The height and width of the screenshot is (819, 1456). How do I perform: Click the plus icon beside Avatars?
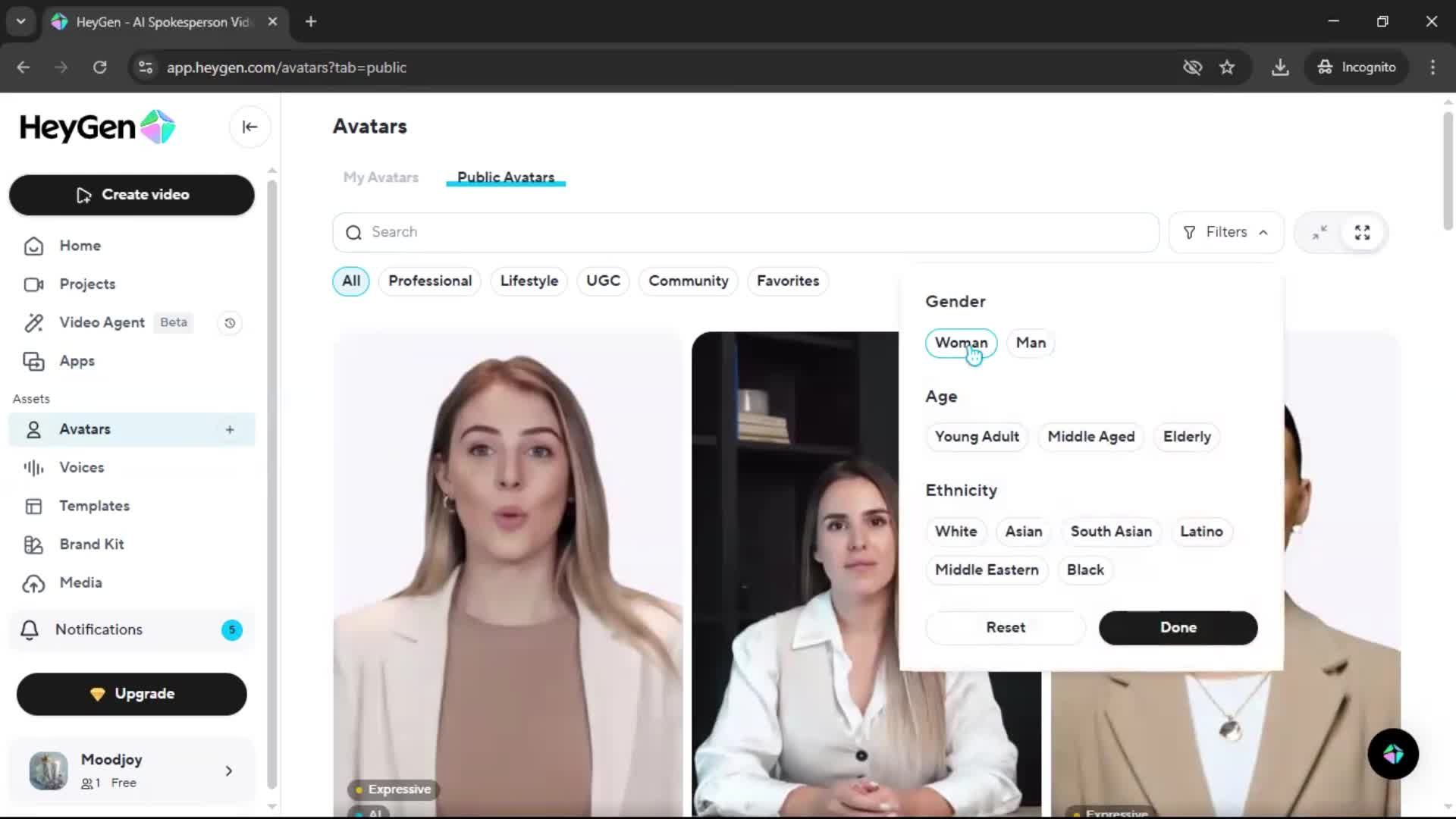tap(230, 430)
